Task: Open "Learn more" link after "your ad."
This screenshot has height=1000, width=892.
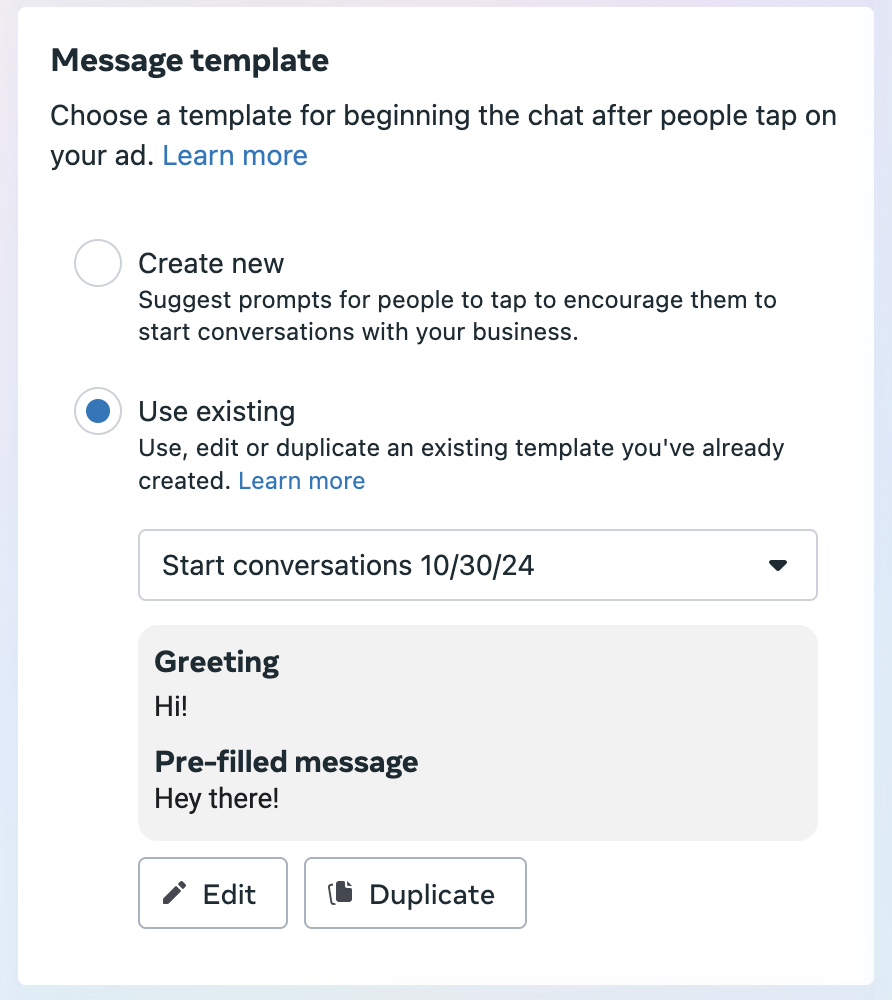Action: click(235, 156)
